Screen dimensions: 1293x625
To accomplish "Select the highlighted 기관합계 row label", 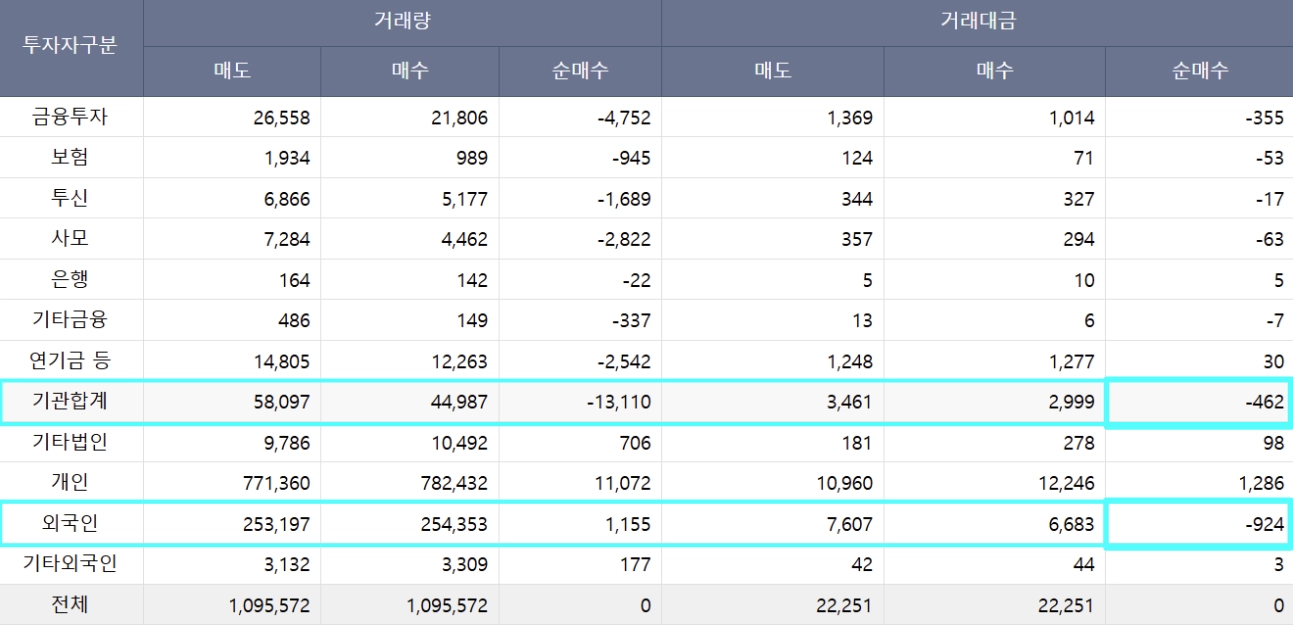I will point(70,402).
